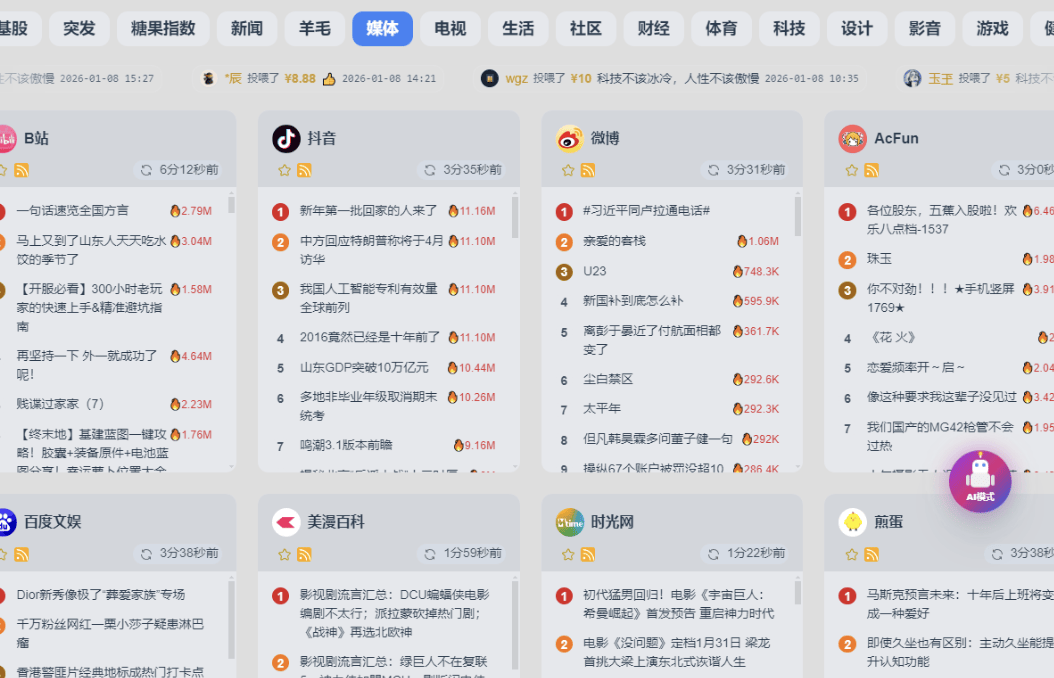1054x678 pixels.
Task: Open 微博 topic 新国补到底怎么补
Action: [x=633, y=301]
